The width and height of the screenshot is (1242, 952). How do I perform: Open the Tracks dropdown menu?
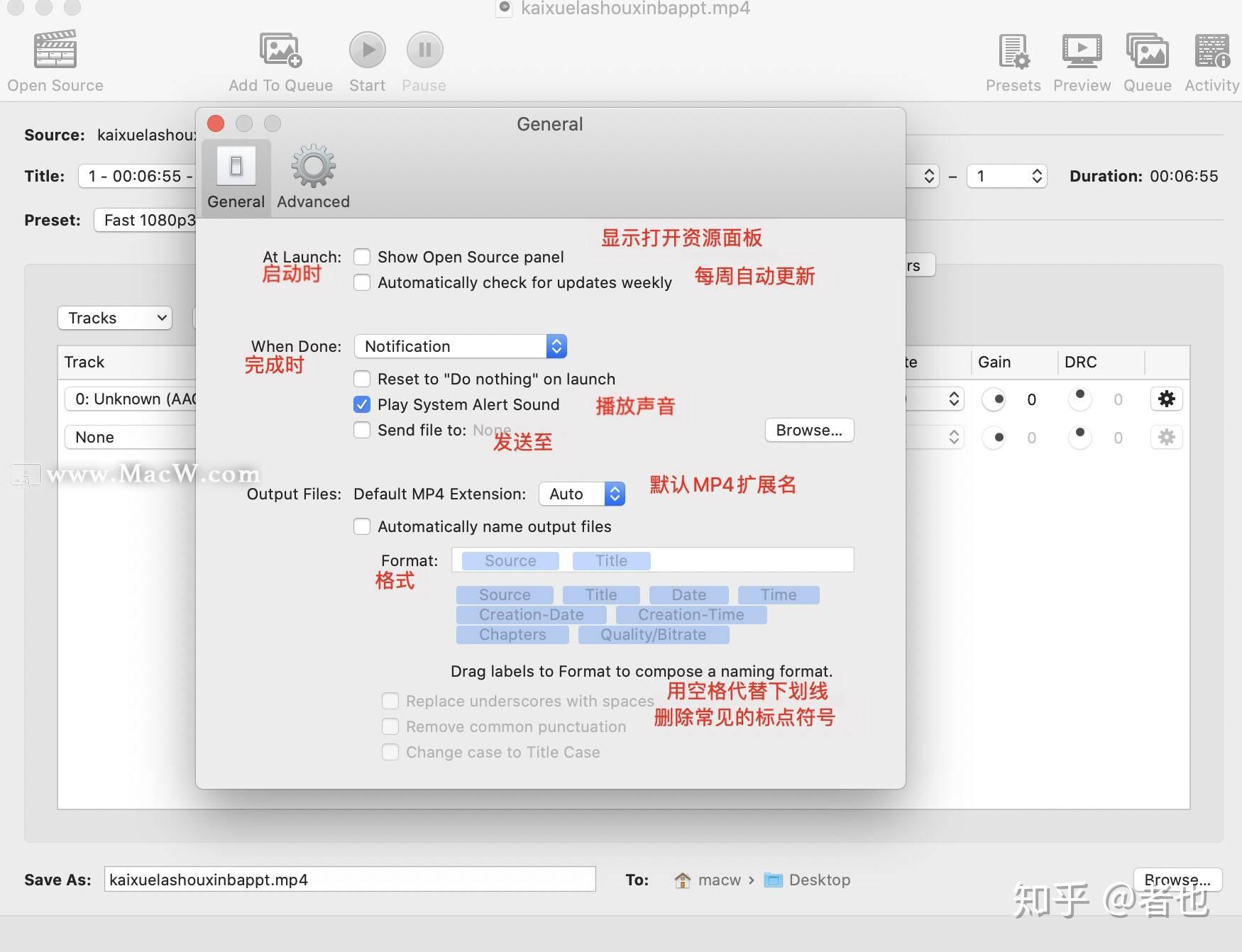point(115,318)
